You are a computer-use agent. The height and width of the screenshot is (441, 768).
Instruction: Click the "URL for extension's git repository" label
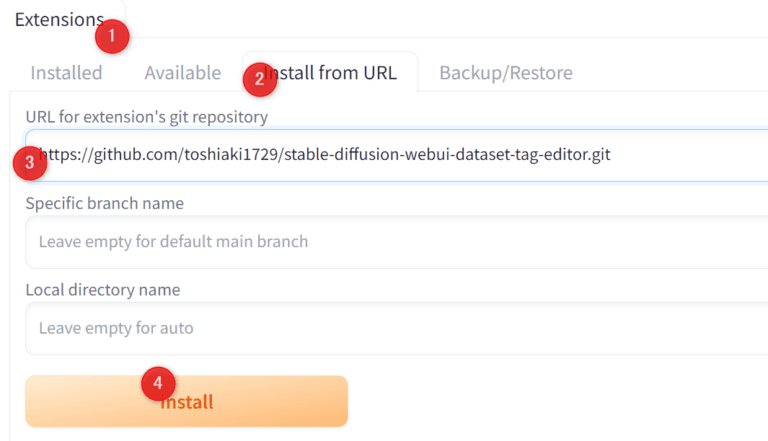tap(147, 117)
